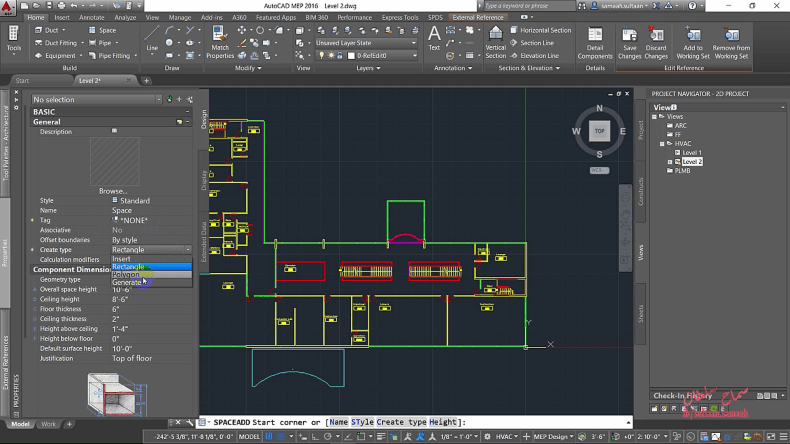790x444 pixels.
Task: Click Add to Working Set
Action: (x=693, y=42)
